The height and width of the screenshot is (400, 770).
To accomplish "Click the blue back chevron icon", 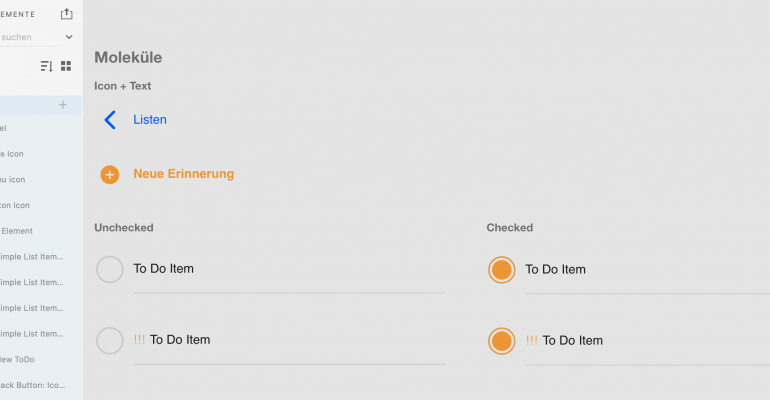I will pos(110,120).
